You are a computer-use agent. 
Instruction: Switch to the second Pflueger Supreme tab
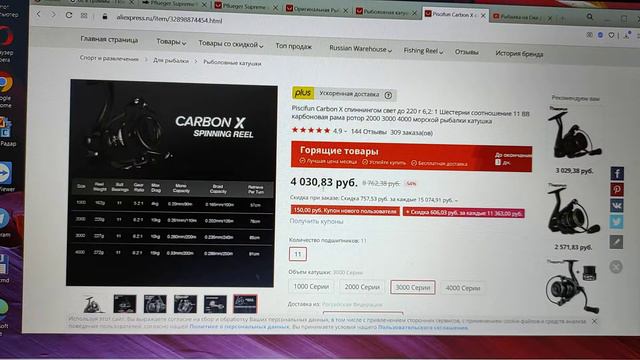point(245,6)
